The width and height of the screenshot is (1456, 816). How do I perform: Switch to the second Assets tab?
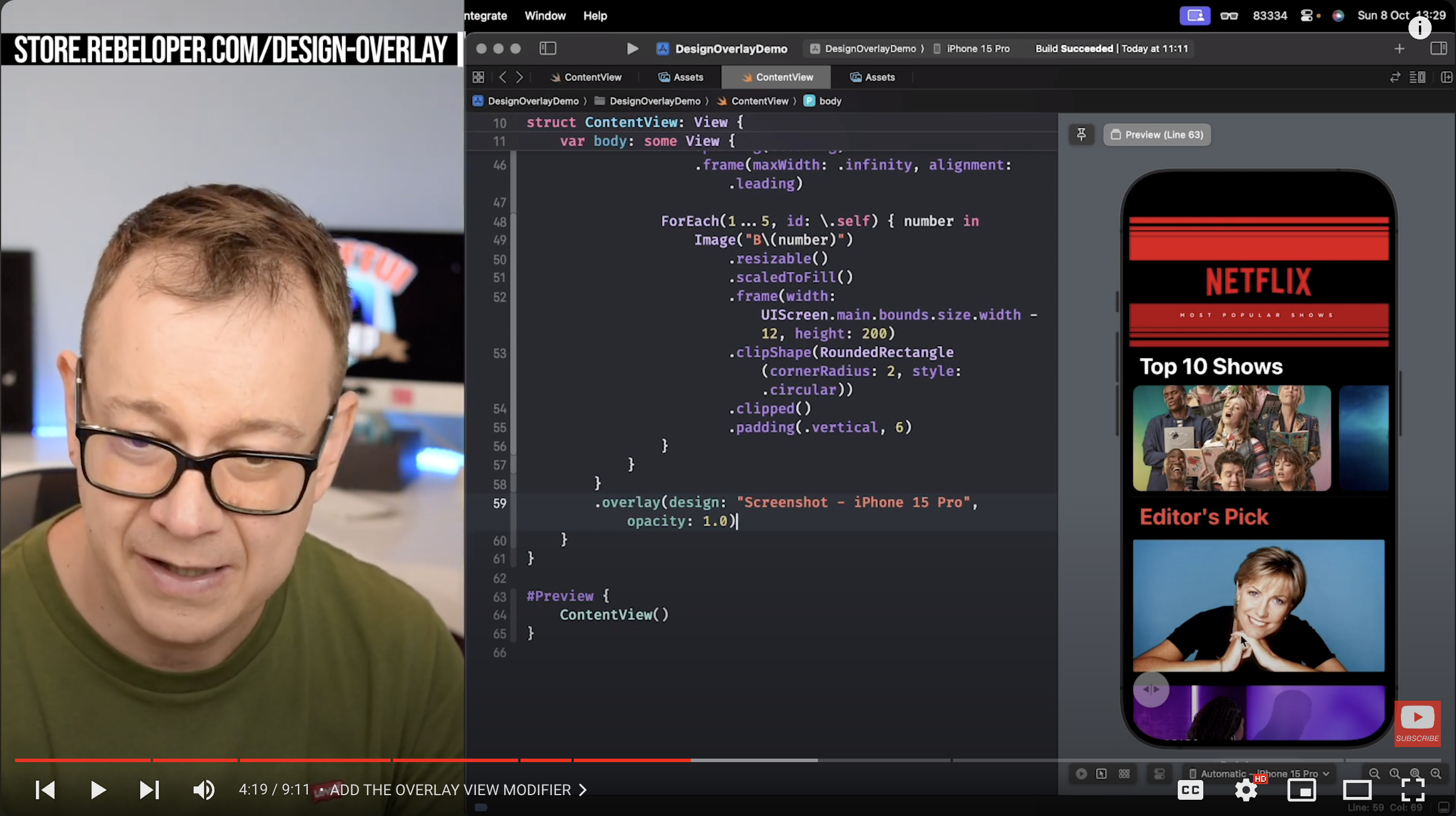click(x=872, y=77)
